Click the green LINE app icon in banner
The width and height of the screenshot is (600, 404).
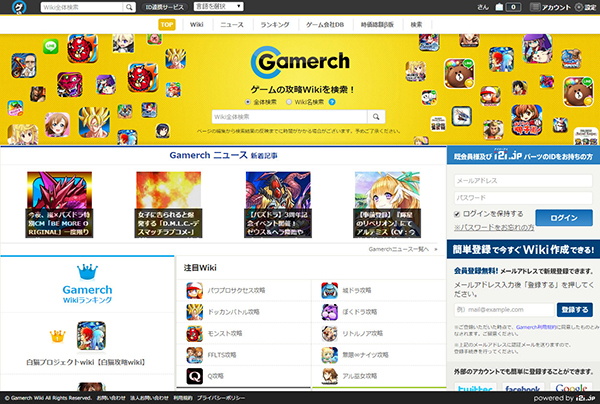coord(51,46)
